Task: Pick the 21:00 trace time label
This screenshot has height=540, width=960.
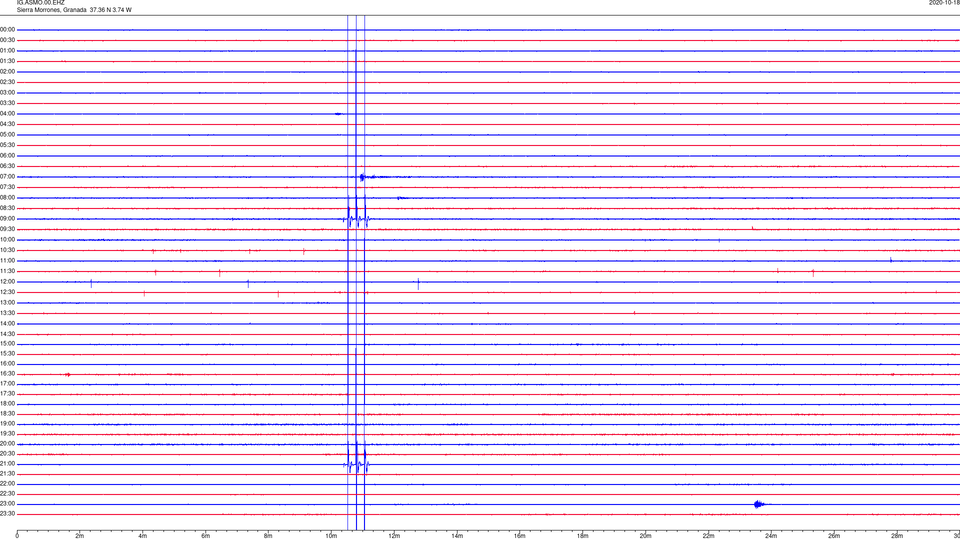Action: click(x=8, y=463)
